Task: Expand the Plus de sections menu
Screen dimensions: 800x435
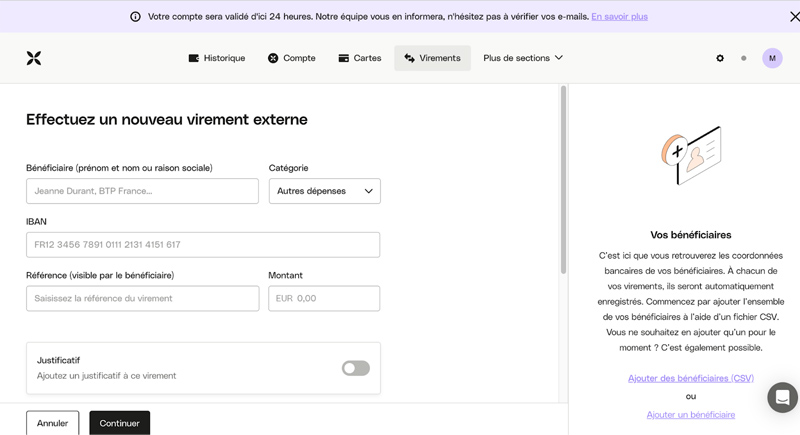Action: (x=523, y=58)
